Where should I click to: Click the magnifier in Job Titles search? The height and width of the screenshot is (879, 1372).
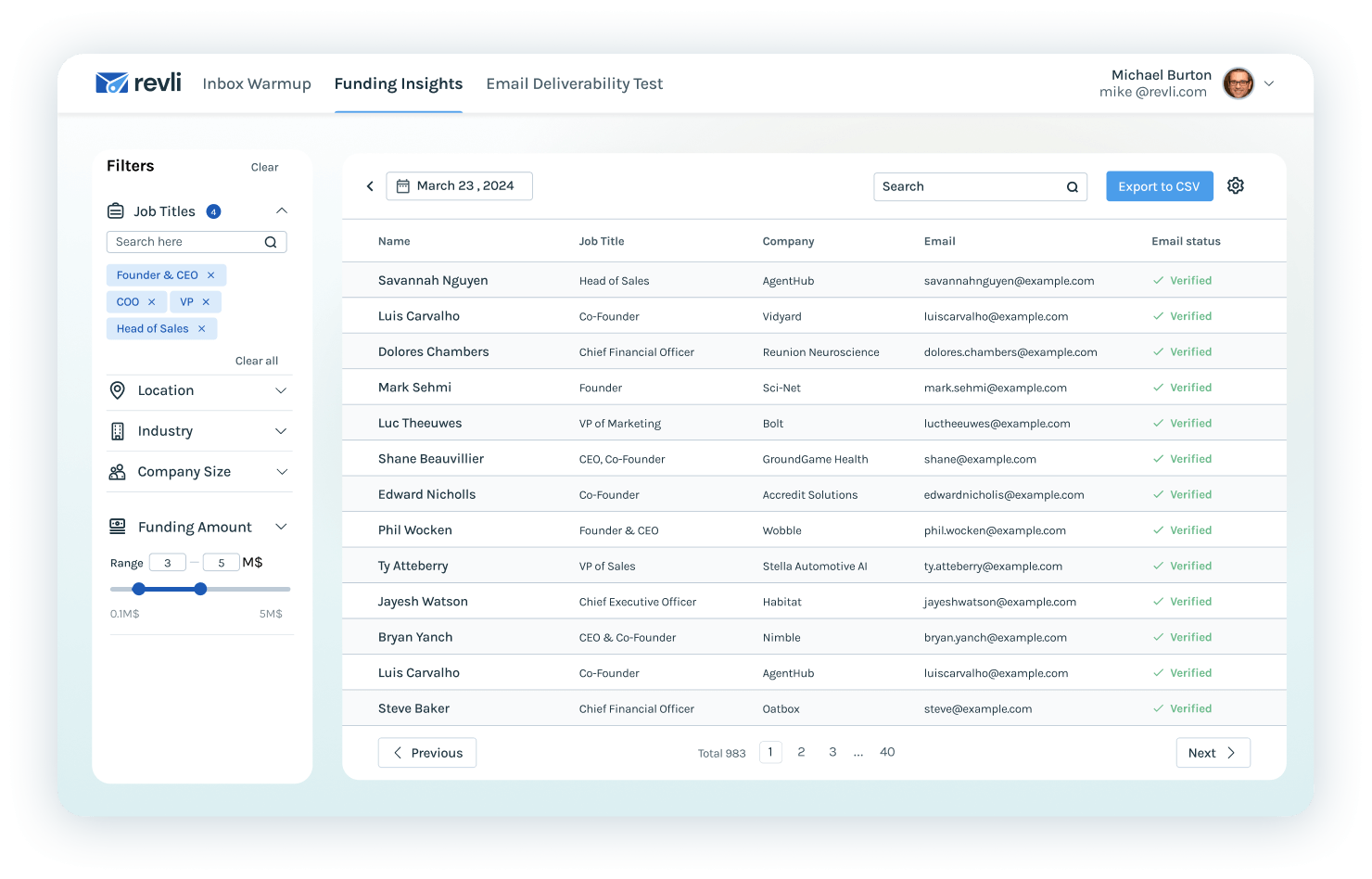click(x=271, y=242)
